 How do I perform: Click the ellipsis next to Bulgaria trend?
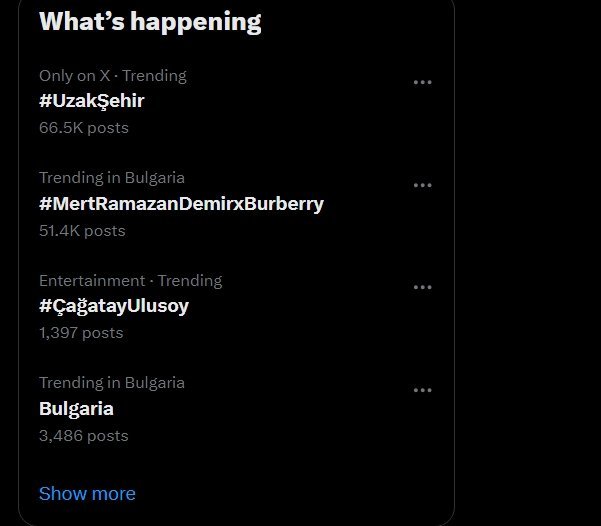coord(422,390)
